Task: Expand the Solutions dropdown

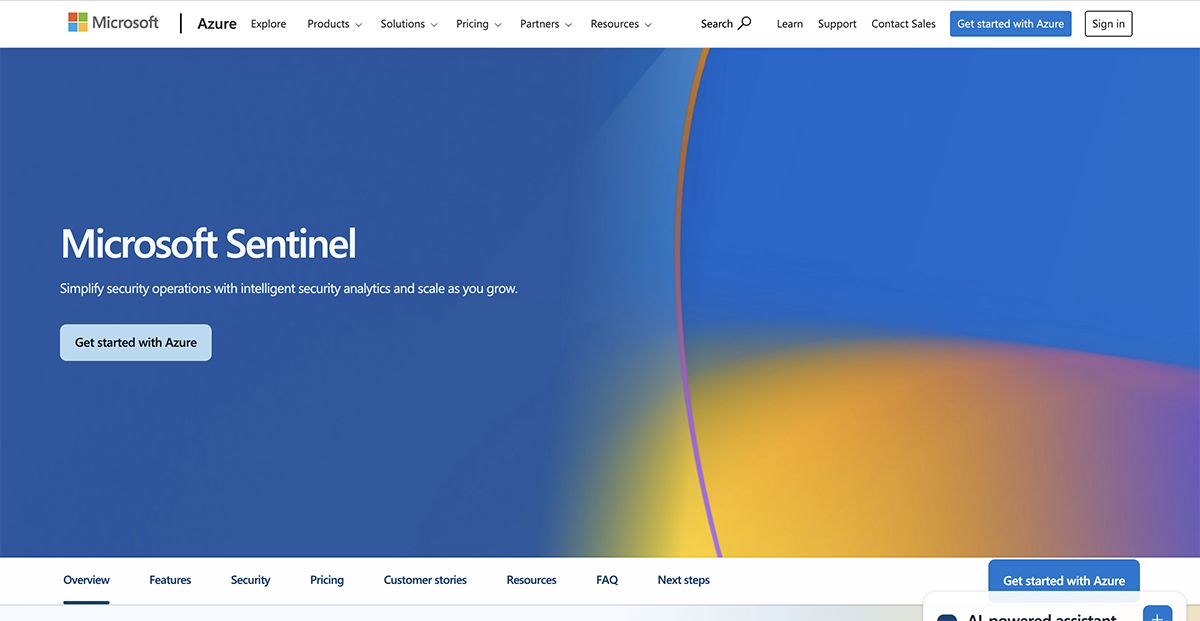Action: pyautogui.click(x=408, y=24)
